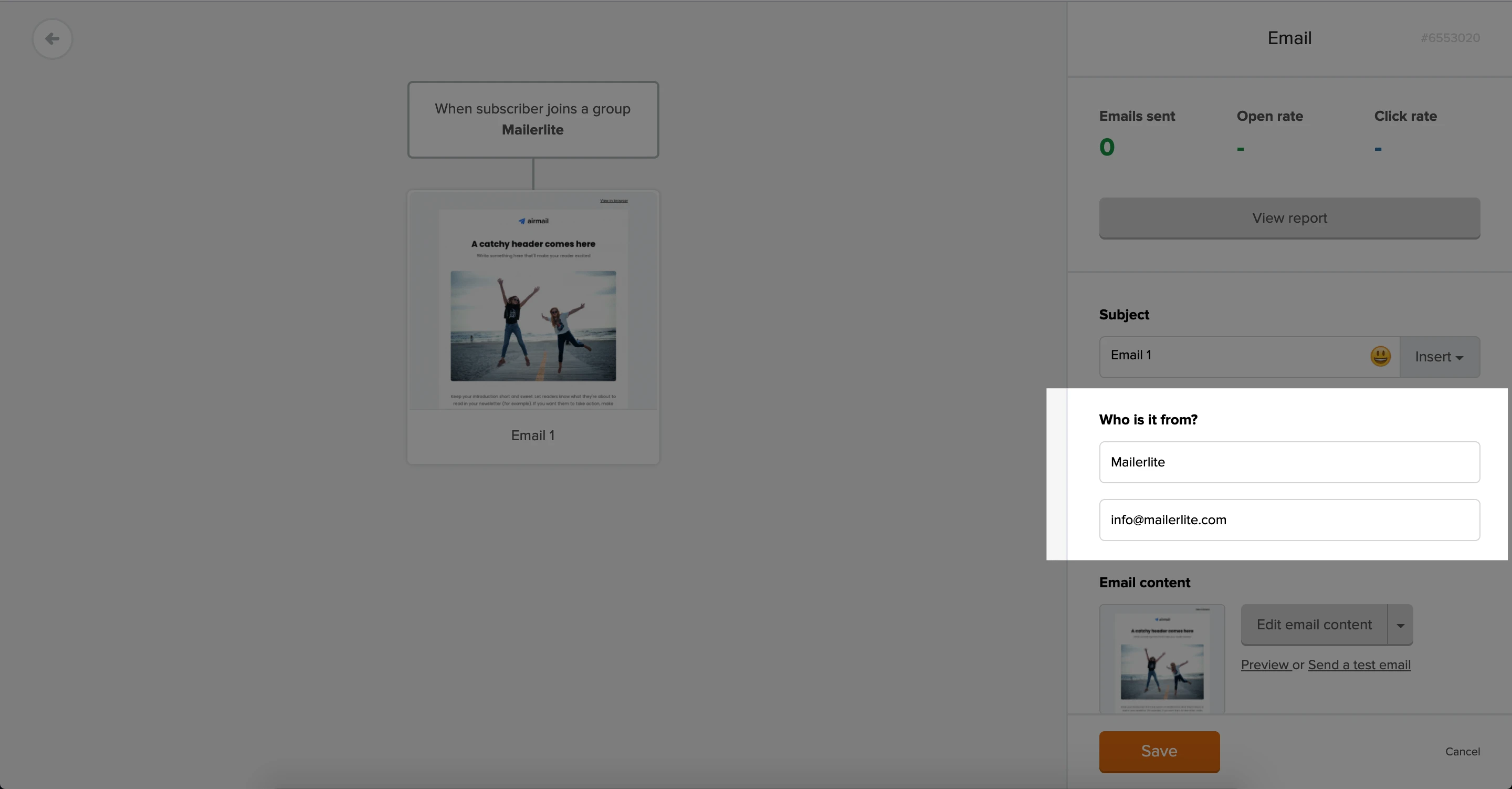Screen dimensions: 1512x789
Task: Open arrow next to Edit email content
Action: click(1401, 625)
